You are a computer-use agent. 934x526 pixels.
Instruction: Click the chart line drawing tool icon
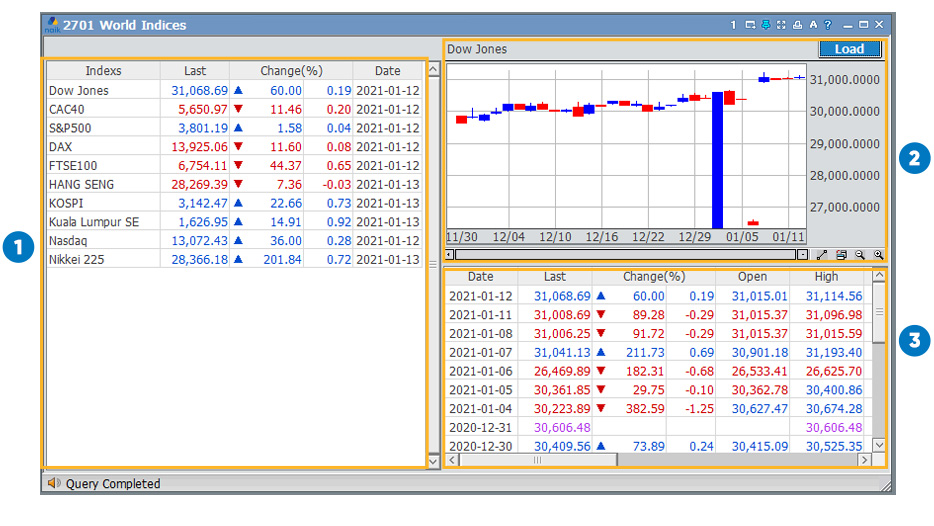click(821, 255)
